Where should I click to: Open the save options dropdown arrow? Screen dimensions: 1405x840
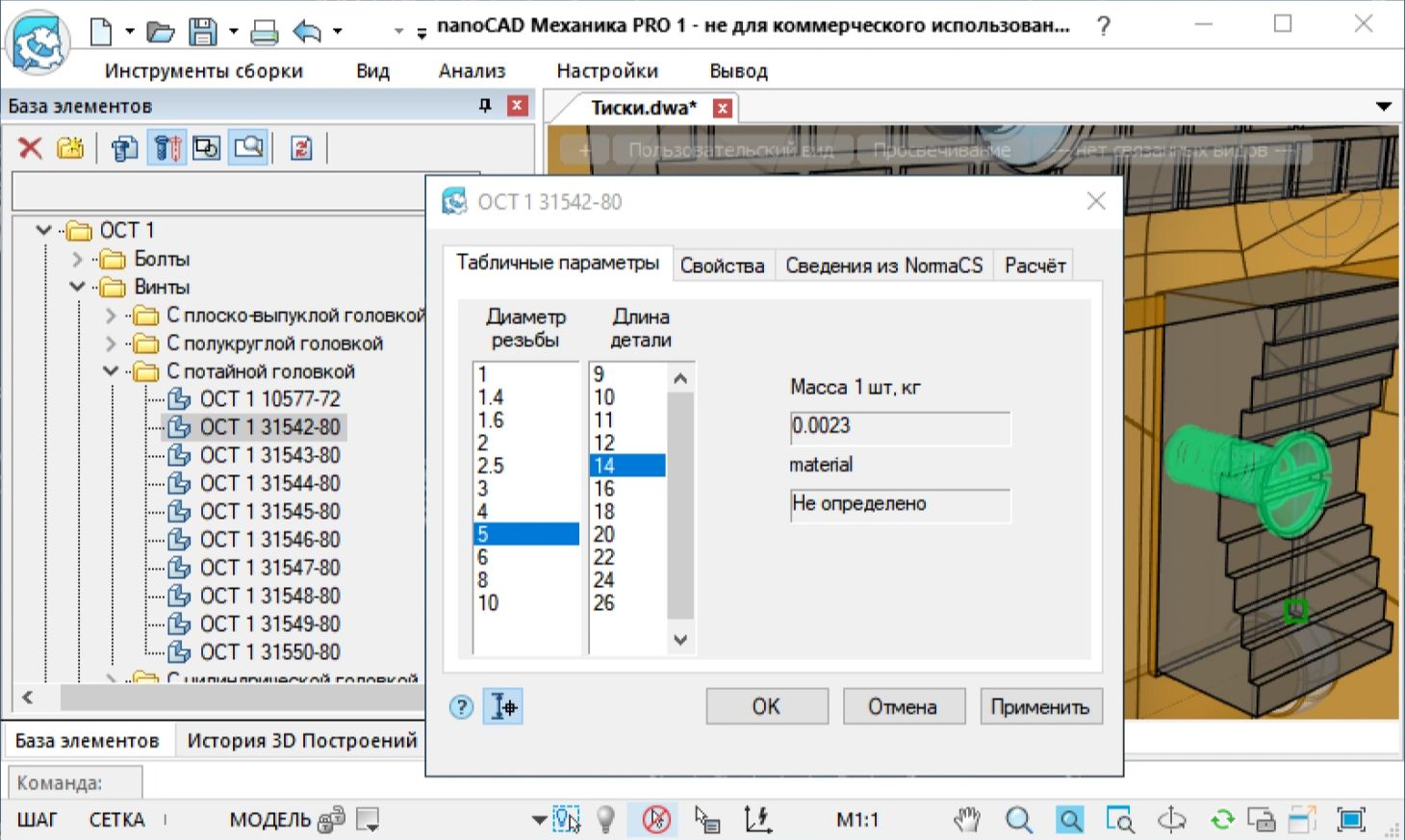[x=233, y=32]
